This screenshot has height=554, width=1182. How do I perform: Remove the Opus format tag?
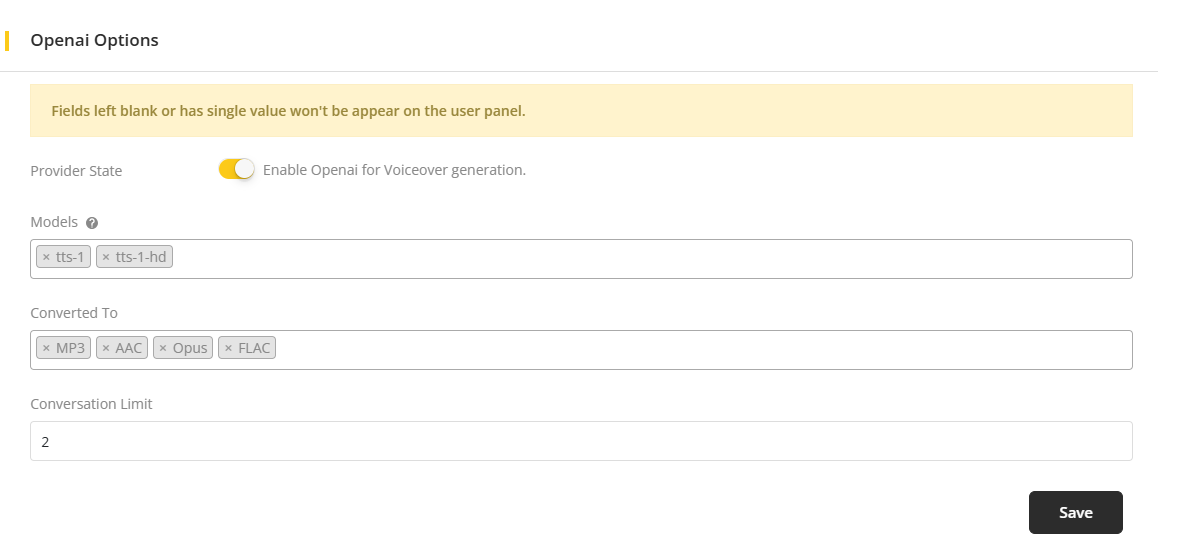point(163,348)
